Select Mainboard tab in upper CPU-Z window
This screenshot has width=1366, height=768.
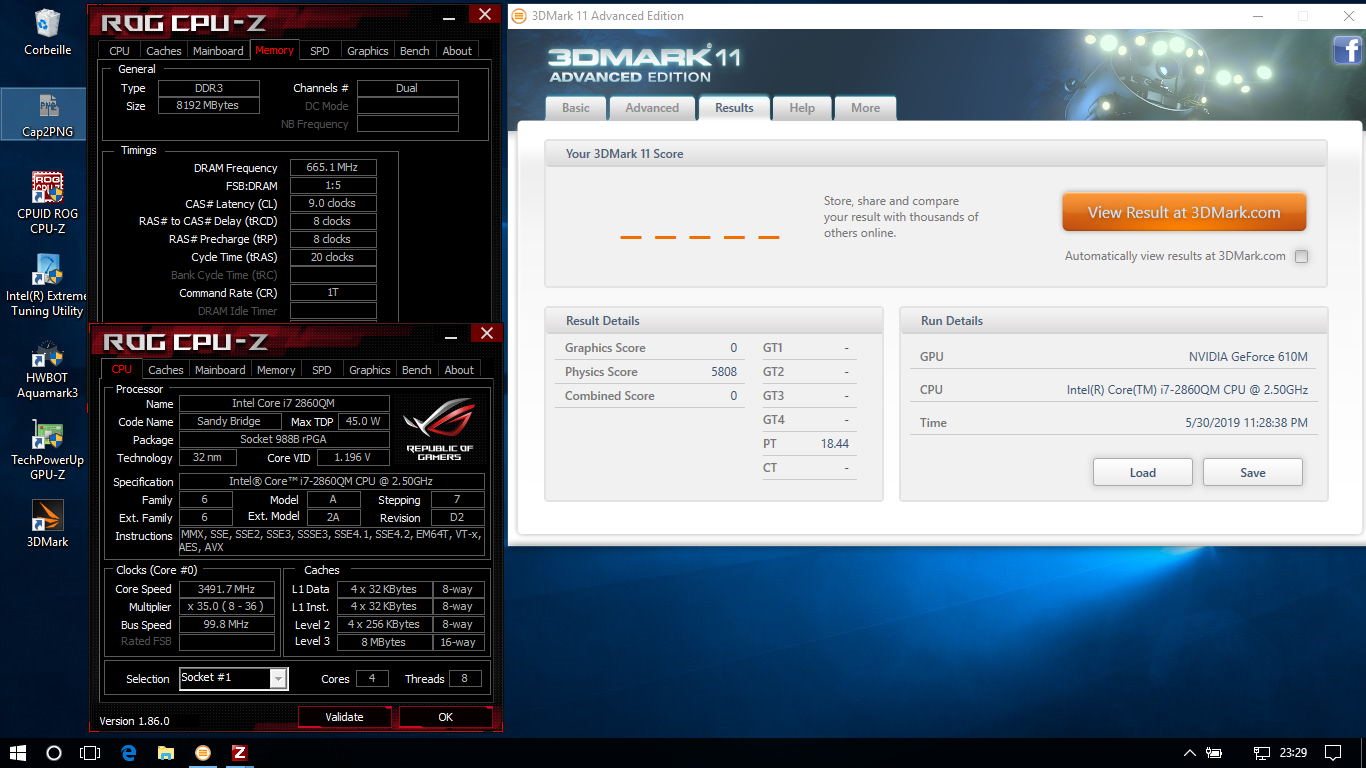pos(218,51)
